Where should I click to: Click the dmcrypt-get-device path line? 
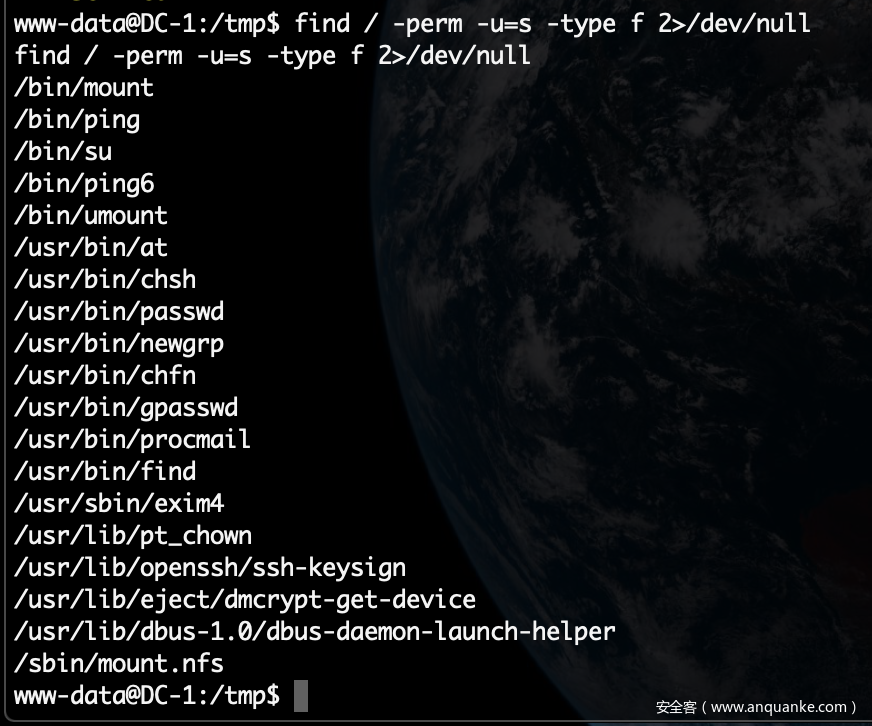(x=246, y=600)
